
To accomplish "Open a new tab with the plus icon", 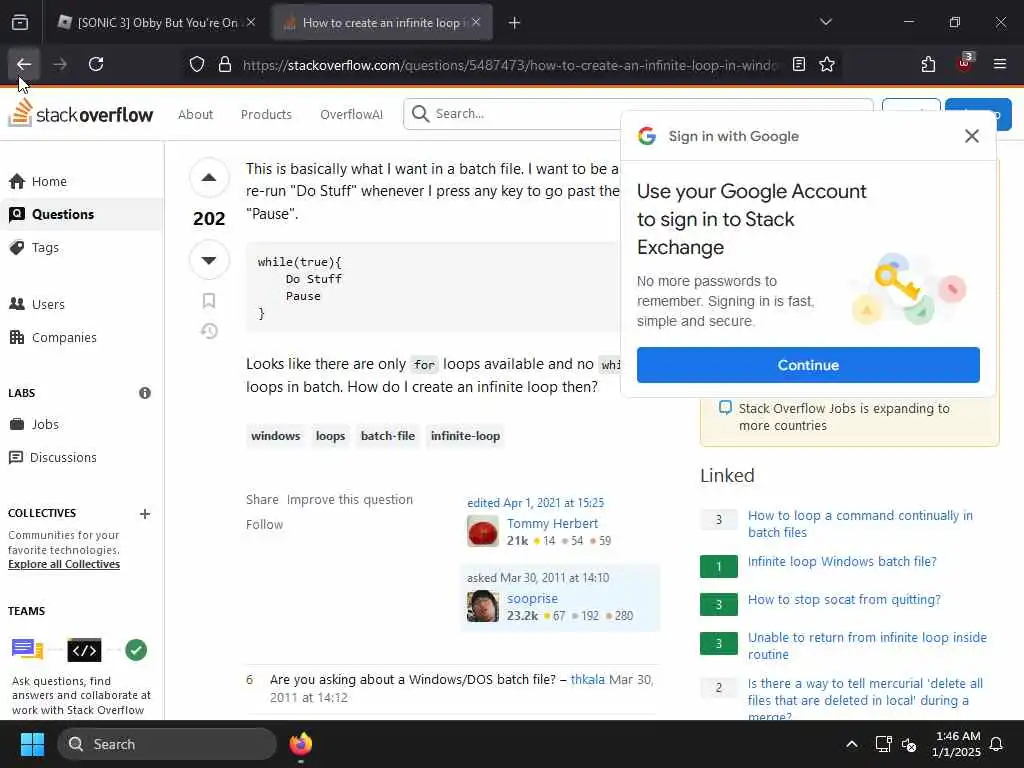I will click(515, 23).
